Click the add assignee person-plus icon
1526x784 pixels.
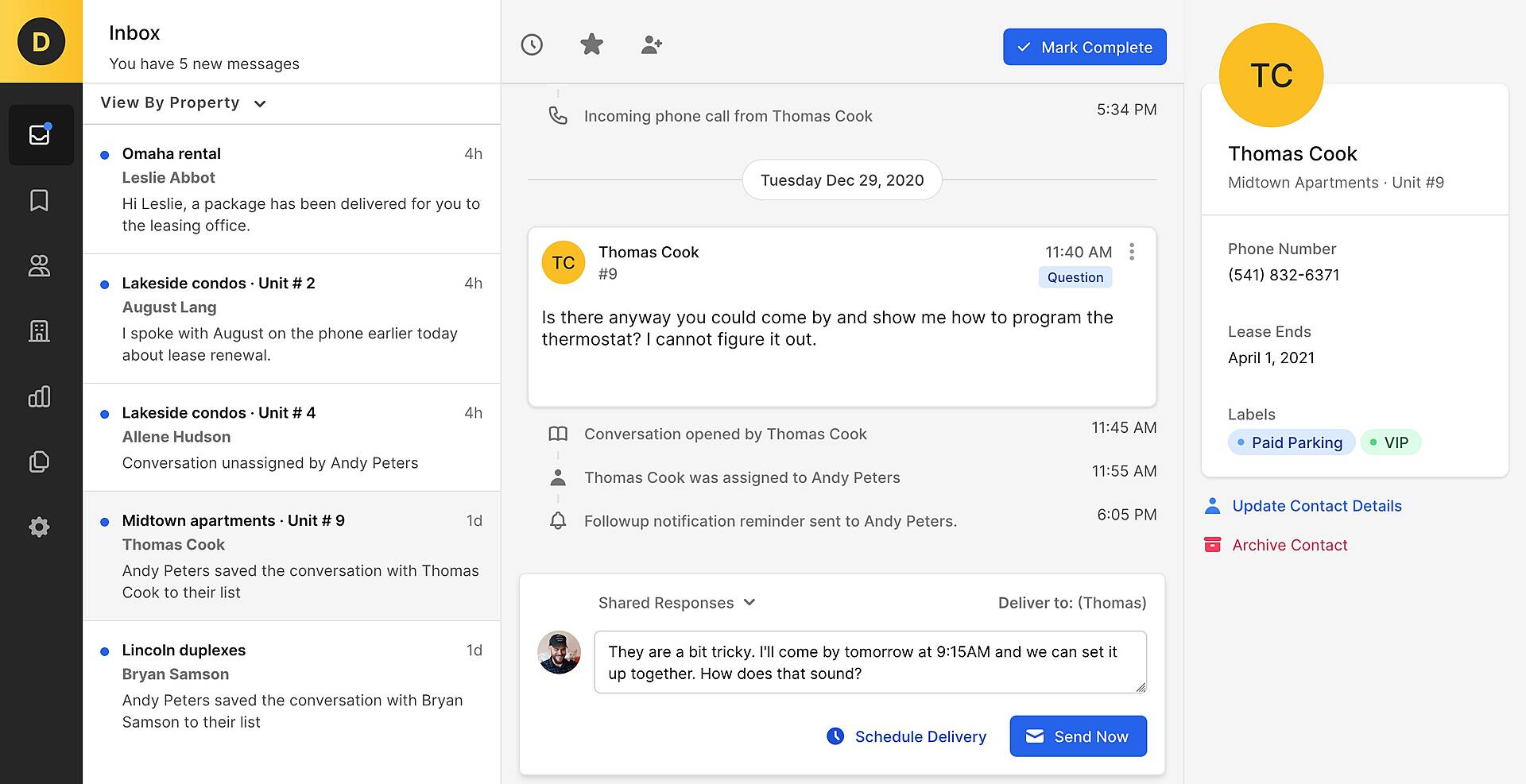pos(652,44)
